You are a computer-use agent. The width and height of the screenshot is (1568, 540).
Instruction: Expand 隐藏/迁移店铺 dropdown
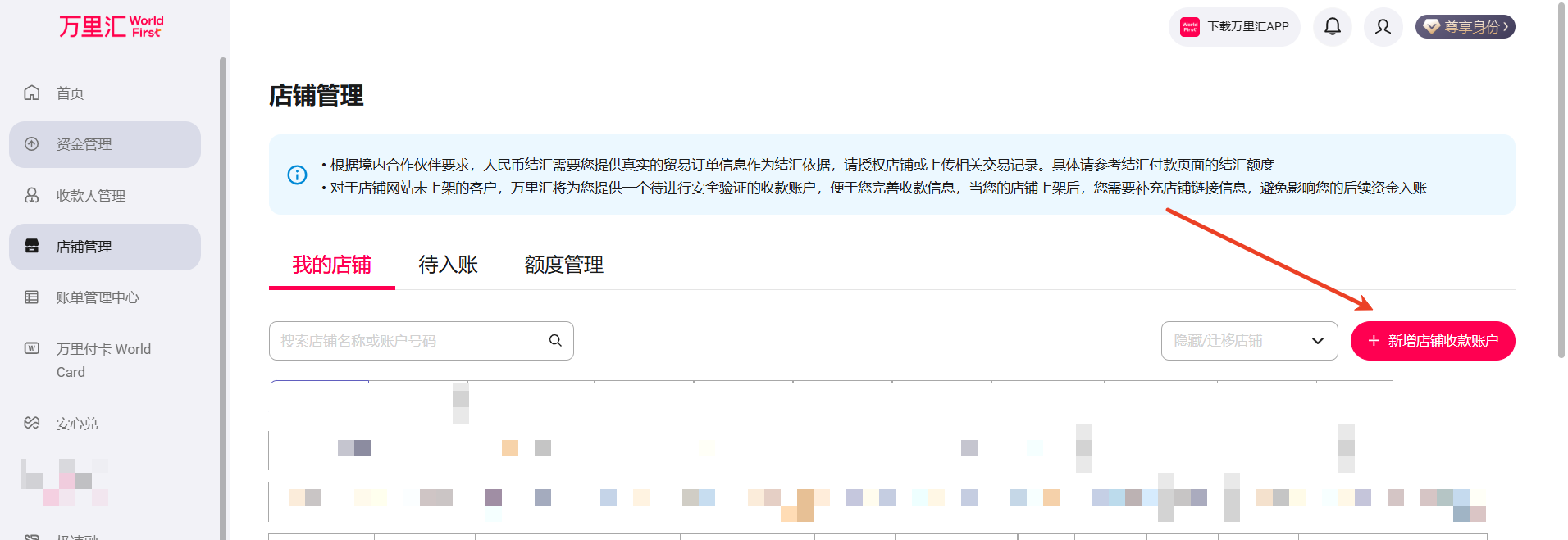click(1249, 341)
